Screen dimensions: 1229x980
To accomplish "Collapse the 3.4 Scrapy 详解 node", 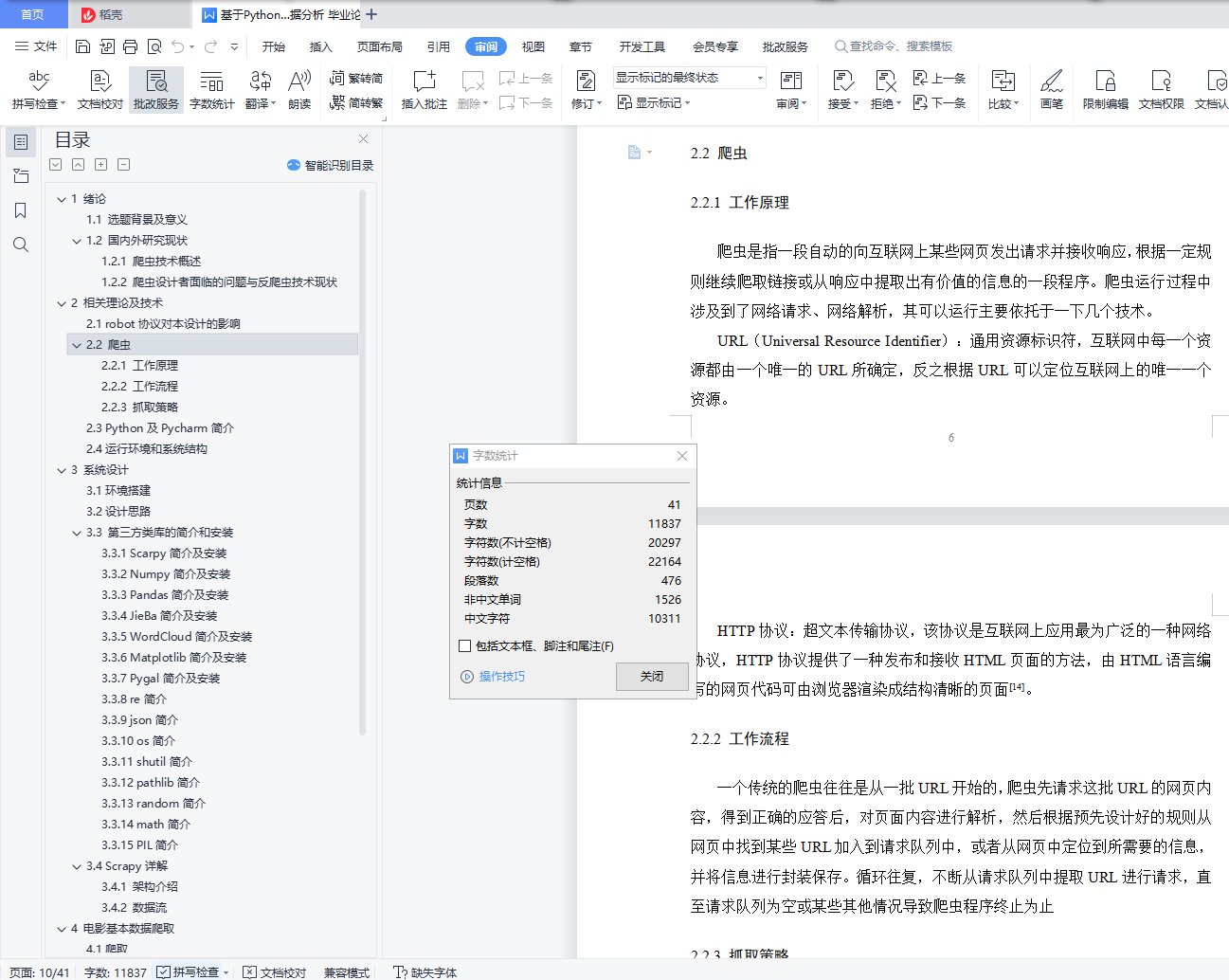I will (77, 866).
